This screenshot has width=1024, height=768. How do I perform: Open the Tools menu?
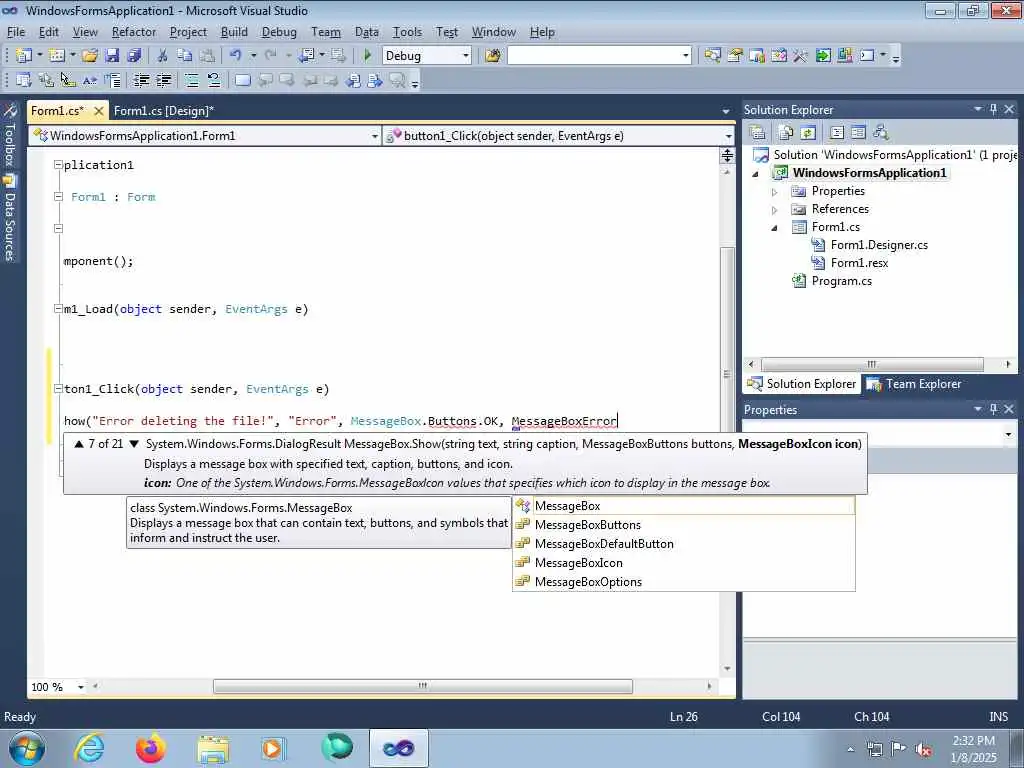(x=407, y=32)
